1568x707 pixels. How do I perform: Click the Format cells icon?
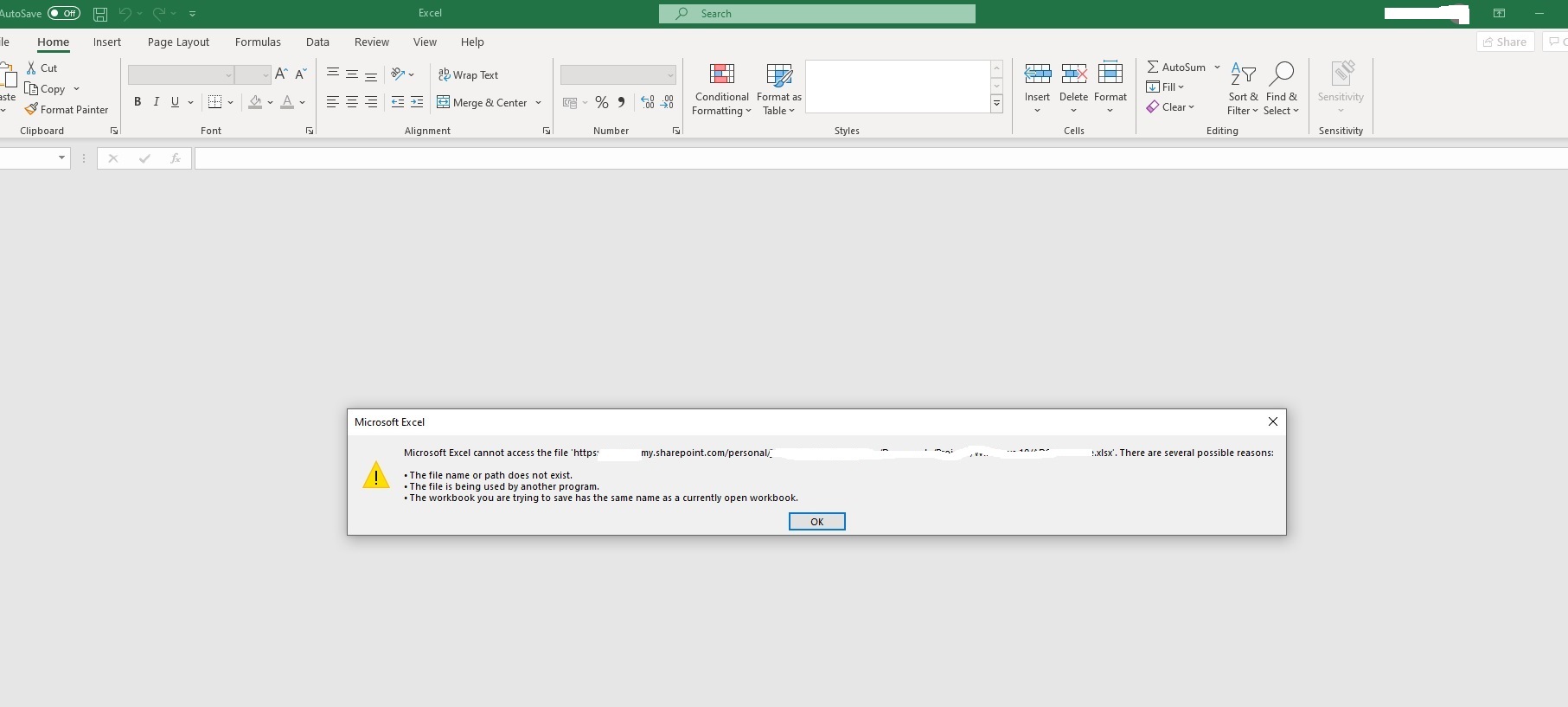(1110, 74)
